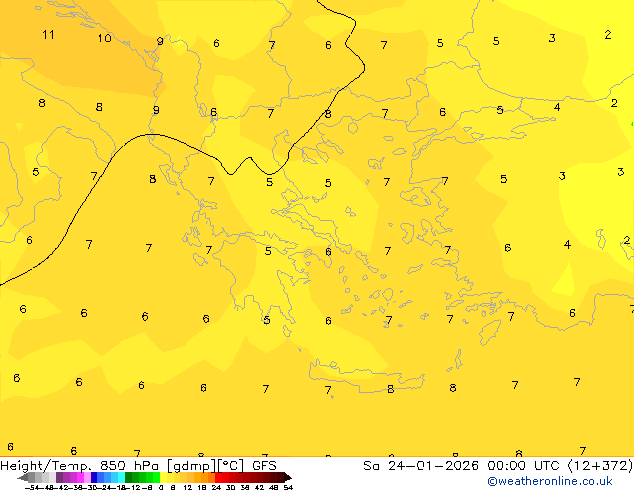
Task: Click the '[°C]' unit label in the title
Action: click(231, 466)
